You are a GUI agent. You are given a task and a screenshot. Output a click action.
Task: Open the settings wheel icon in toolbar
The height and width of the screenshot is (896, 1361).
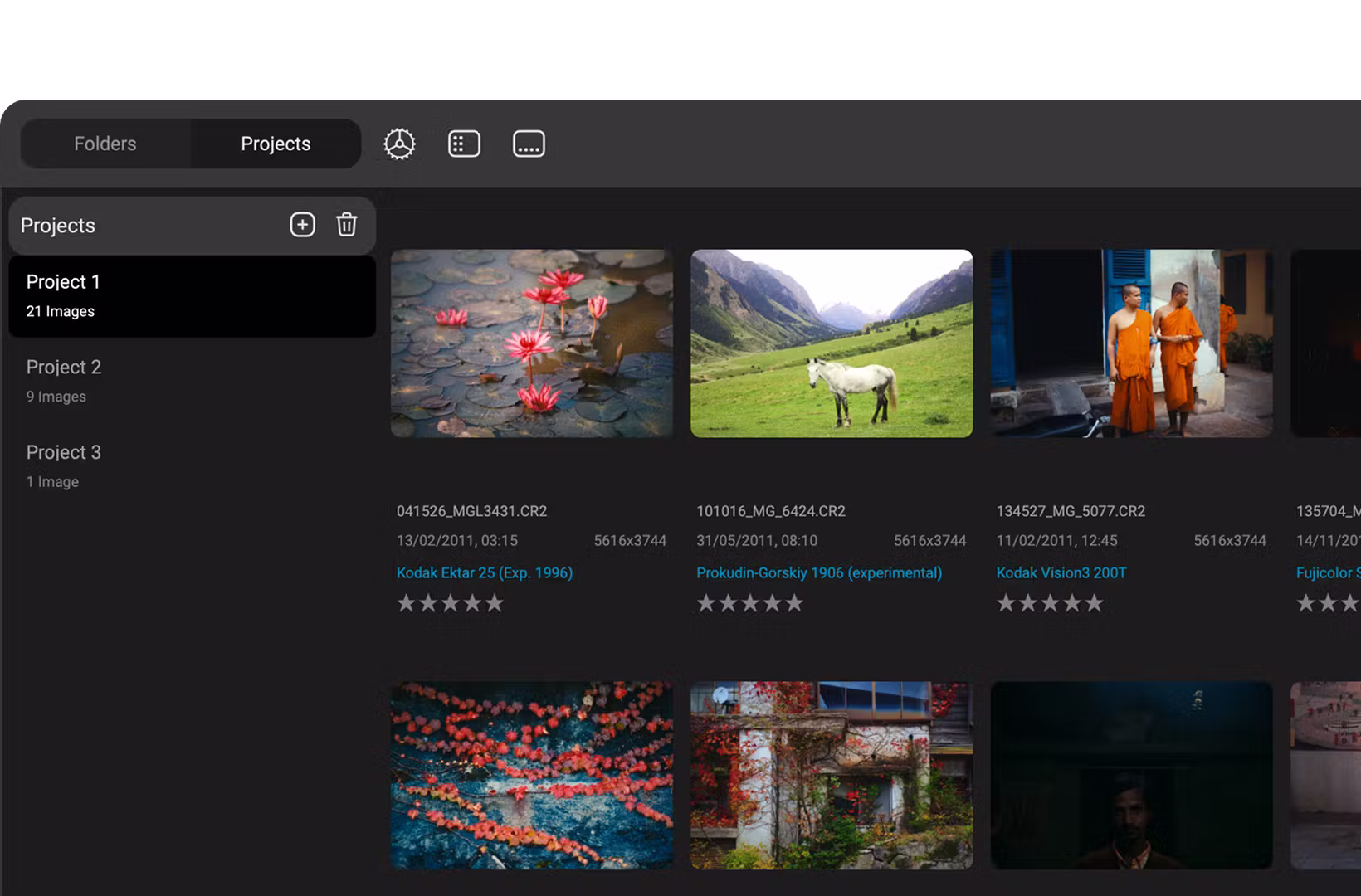(x=399, y=144)
